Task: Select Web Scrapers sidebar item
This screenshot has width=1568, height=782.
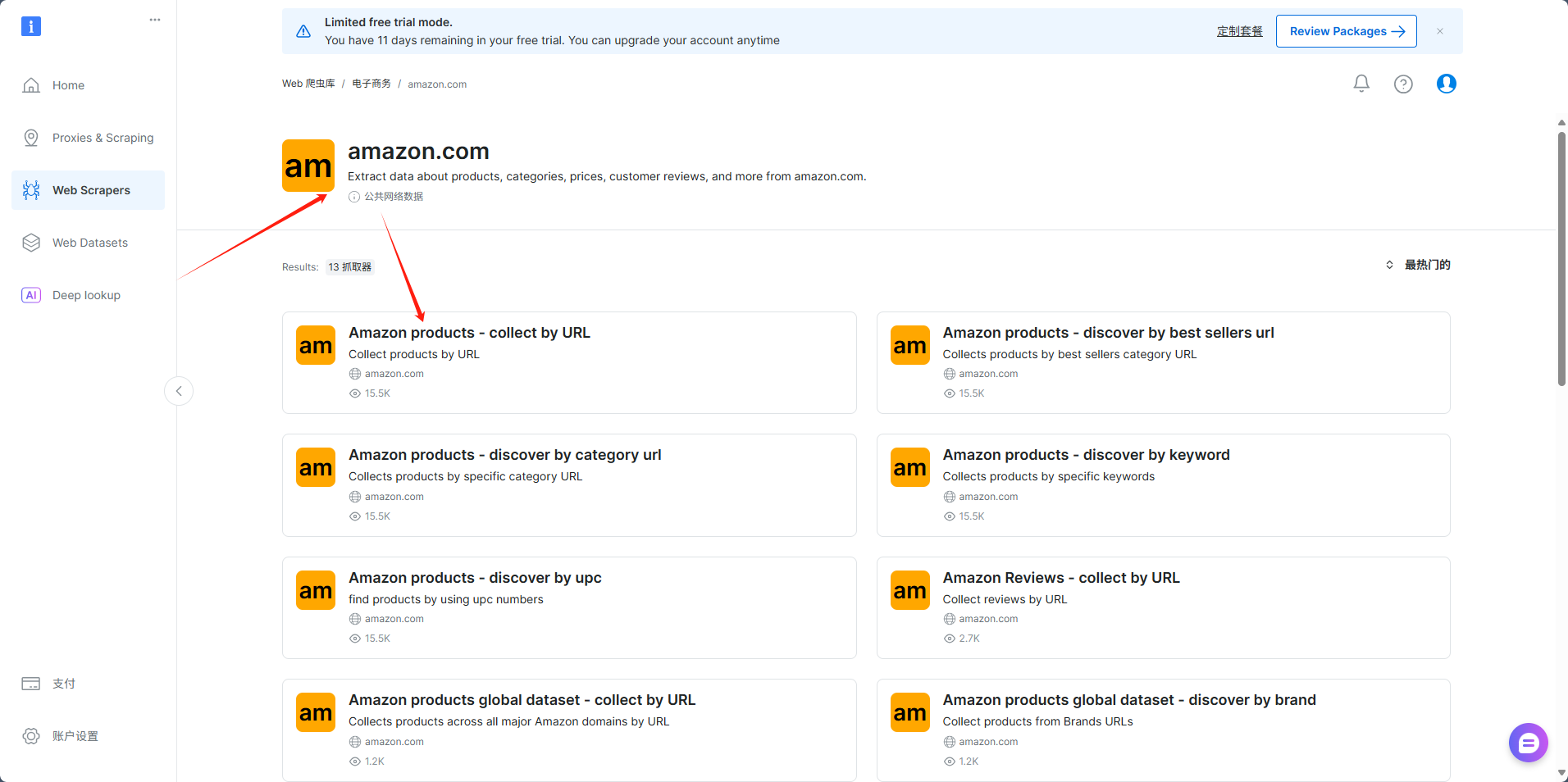Action: point(89,190)
